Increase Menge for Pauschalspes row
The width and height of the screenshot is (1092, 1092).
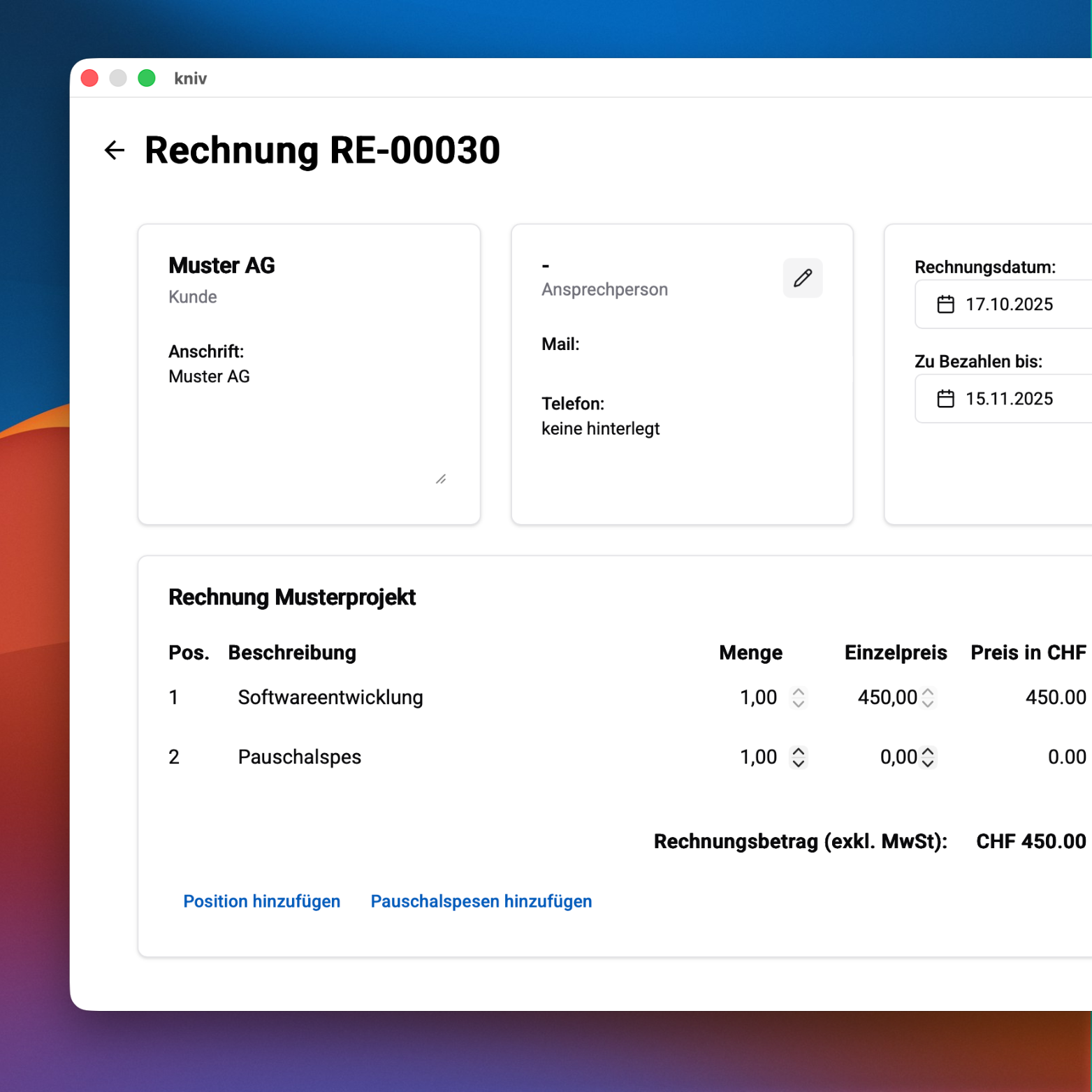point(799,751)
